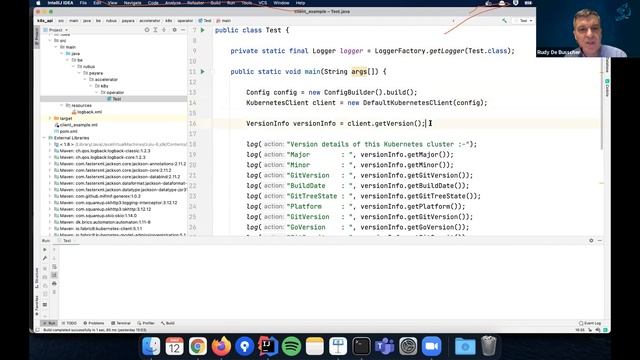Open Finder from the dock

[151, 346]
